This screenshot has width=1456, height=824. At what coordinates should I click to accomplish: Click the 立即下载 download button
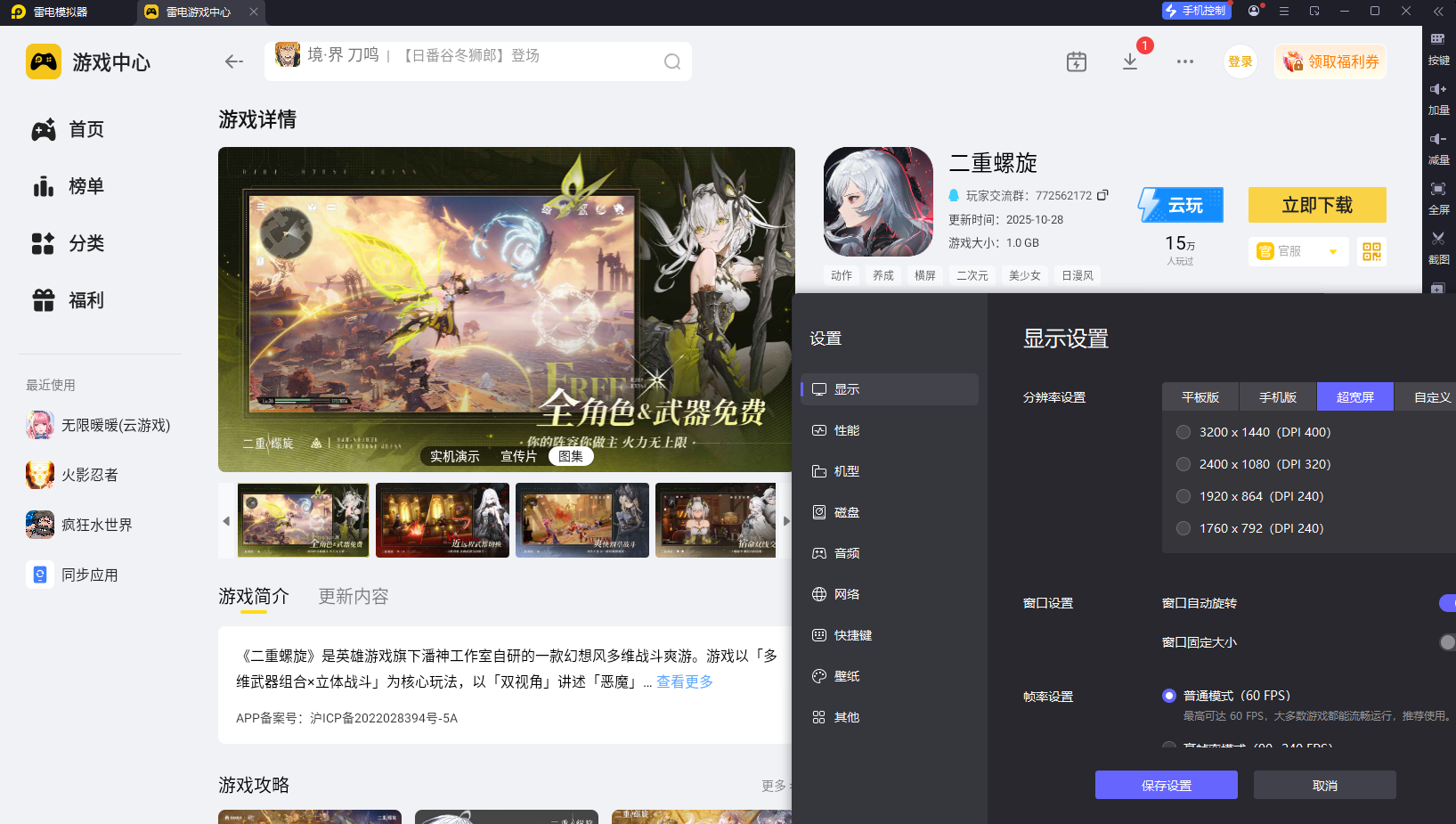tap(1317, 205)
